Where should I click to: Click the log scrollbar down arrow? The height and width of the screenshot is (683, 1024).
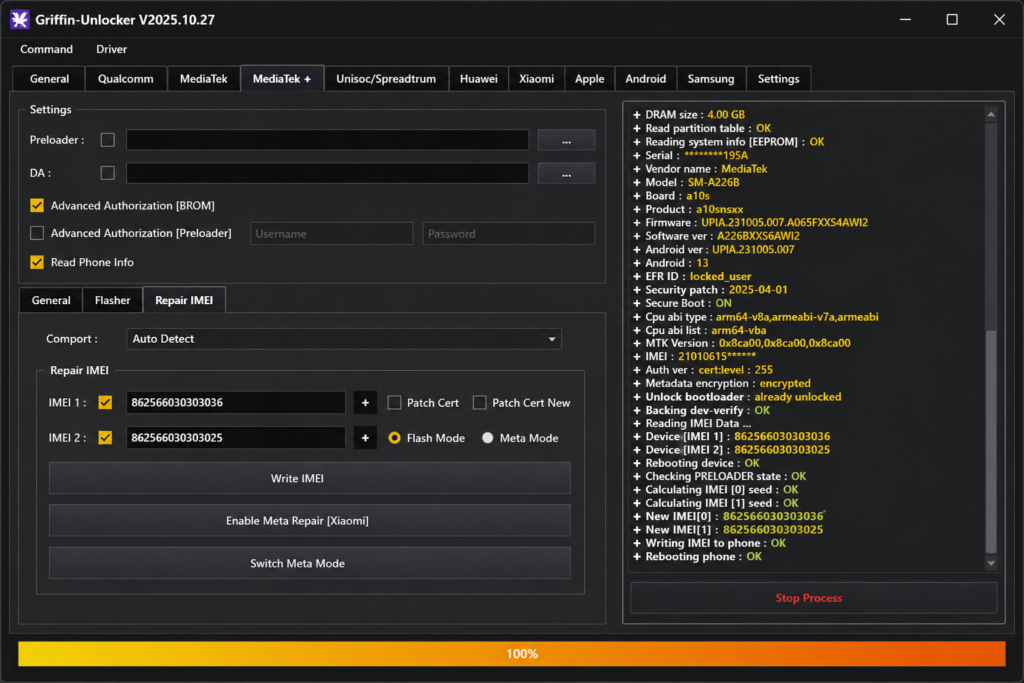(x=991, y=563)
